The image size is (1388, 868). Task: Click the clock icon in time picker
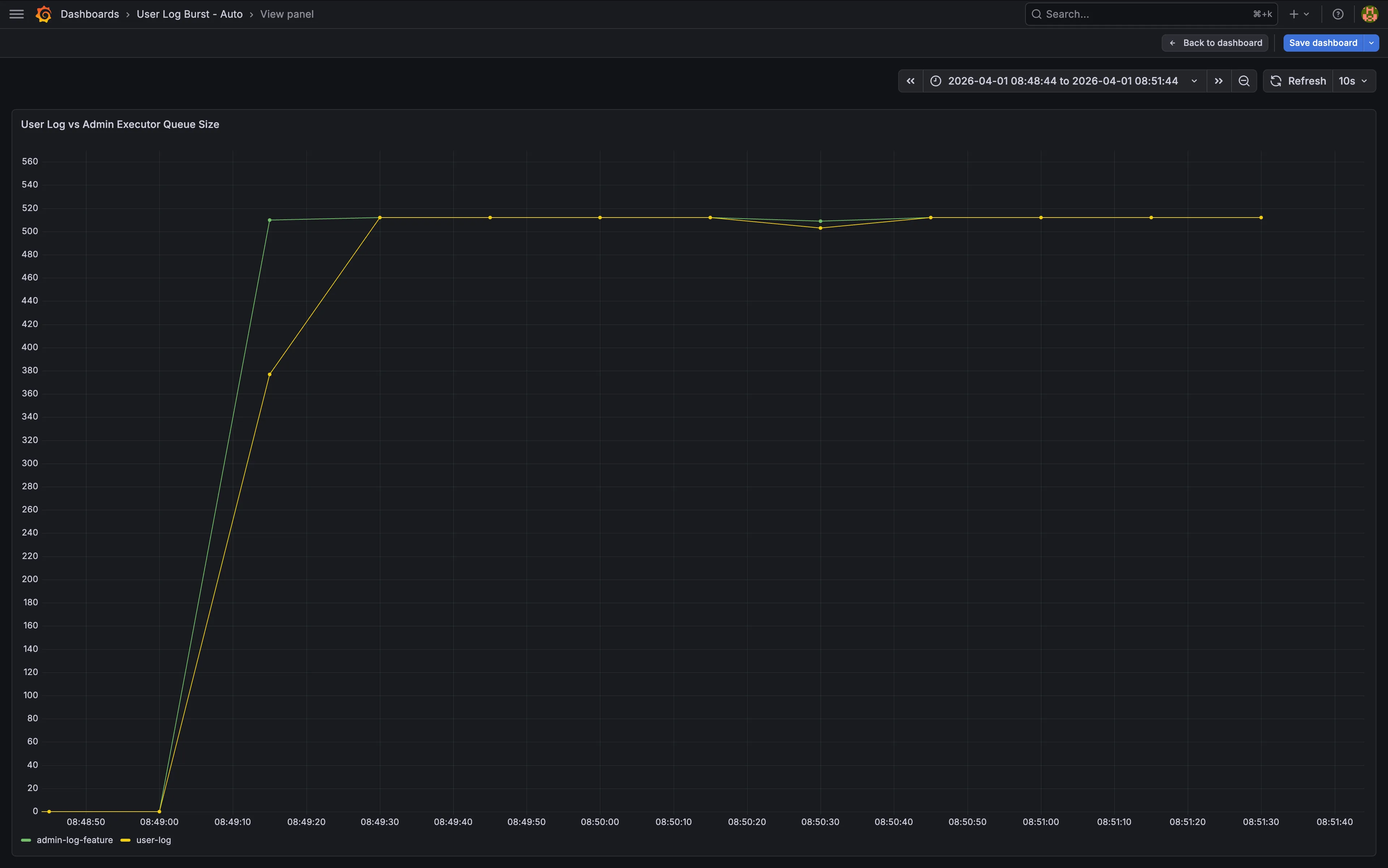(935, 81)
